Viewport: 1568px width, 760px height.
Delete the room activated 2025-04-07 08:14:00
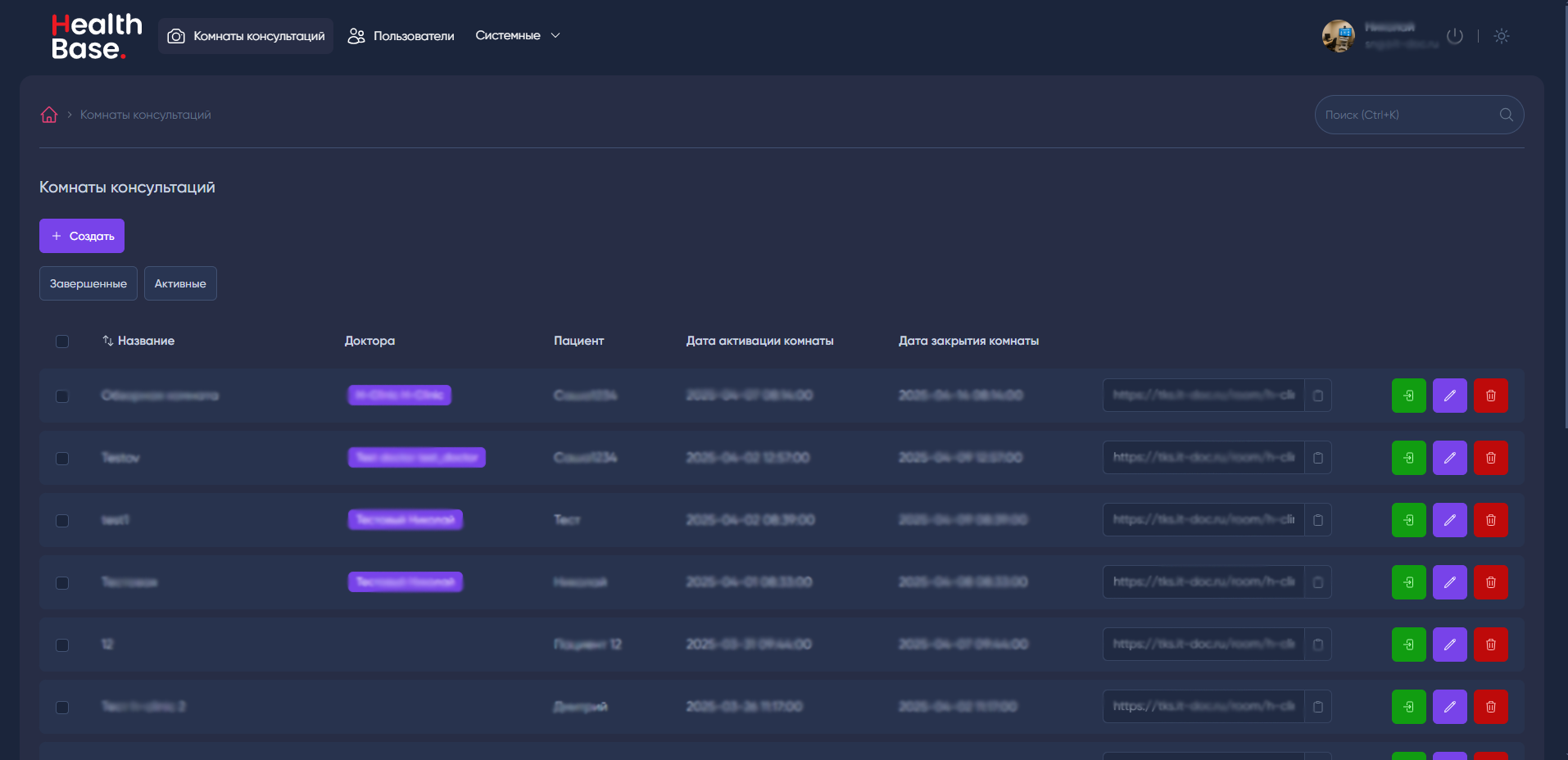coord(1491,396)
